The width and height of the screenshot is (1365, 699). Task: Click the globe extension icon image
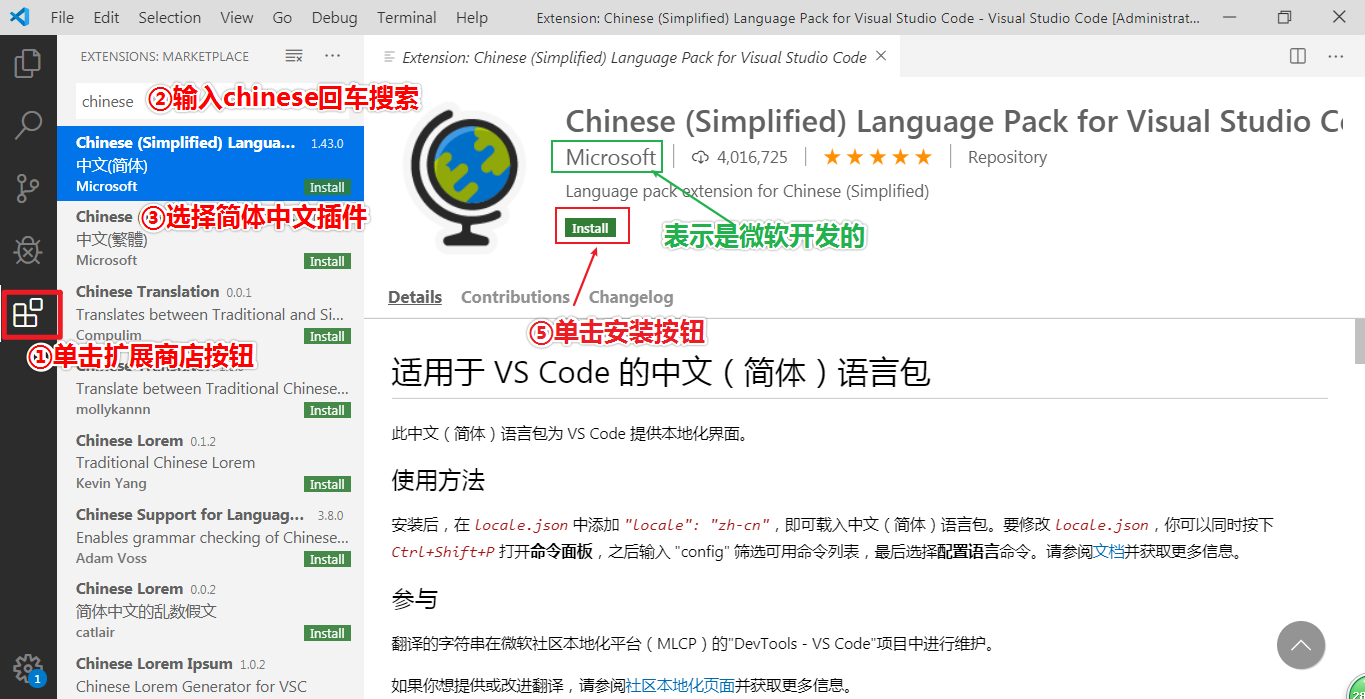coord(463,177)
